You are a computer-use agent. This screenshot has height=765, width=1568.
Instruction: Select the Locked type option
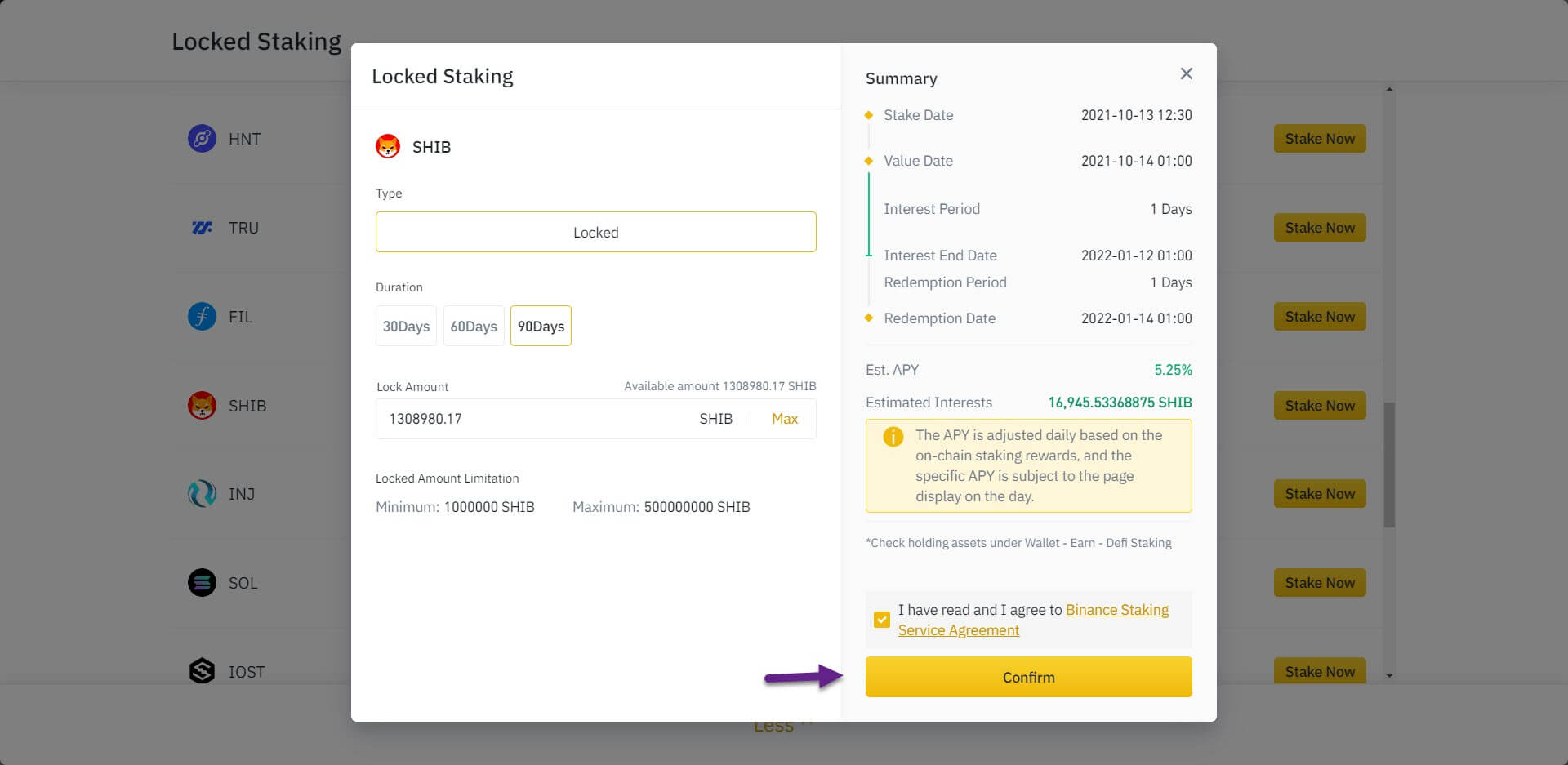596,232
